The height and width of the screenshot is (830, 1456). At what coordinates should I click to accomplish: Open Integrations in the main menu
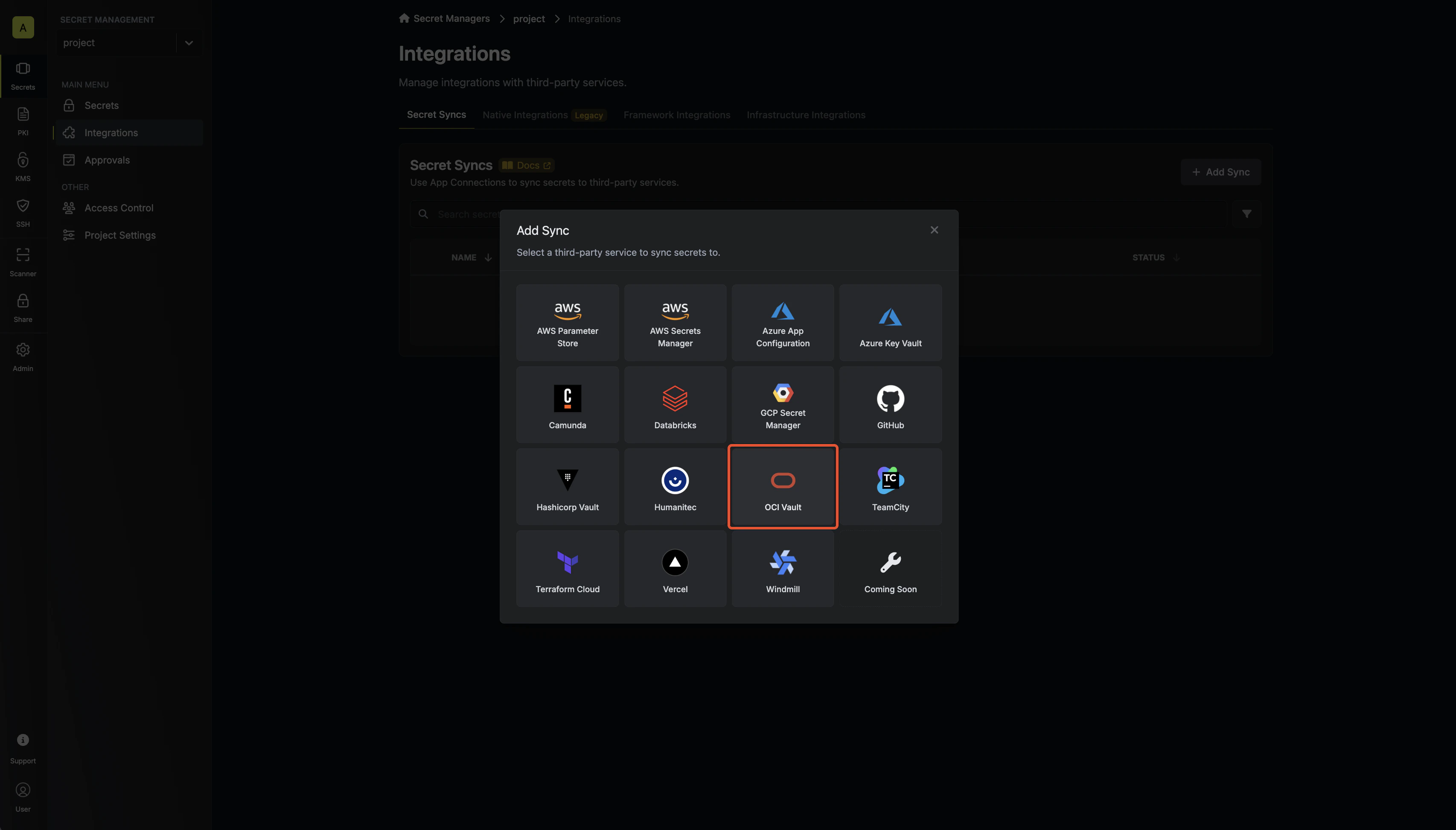click(129, 133)
